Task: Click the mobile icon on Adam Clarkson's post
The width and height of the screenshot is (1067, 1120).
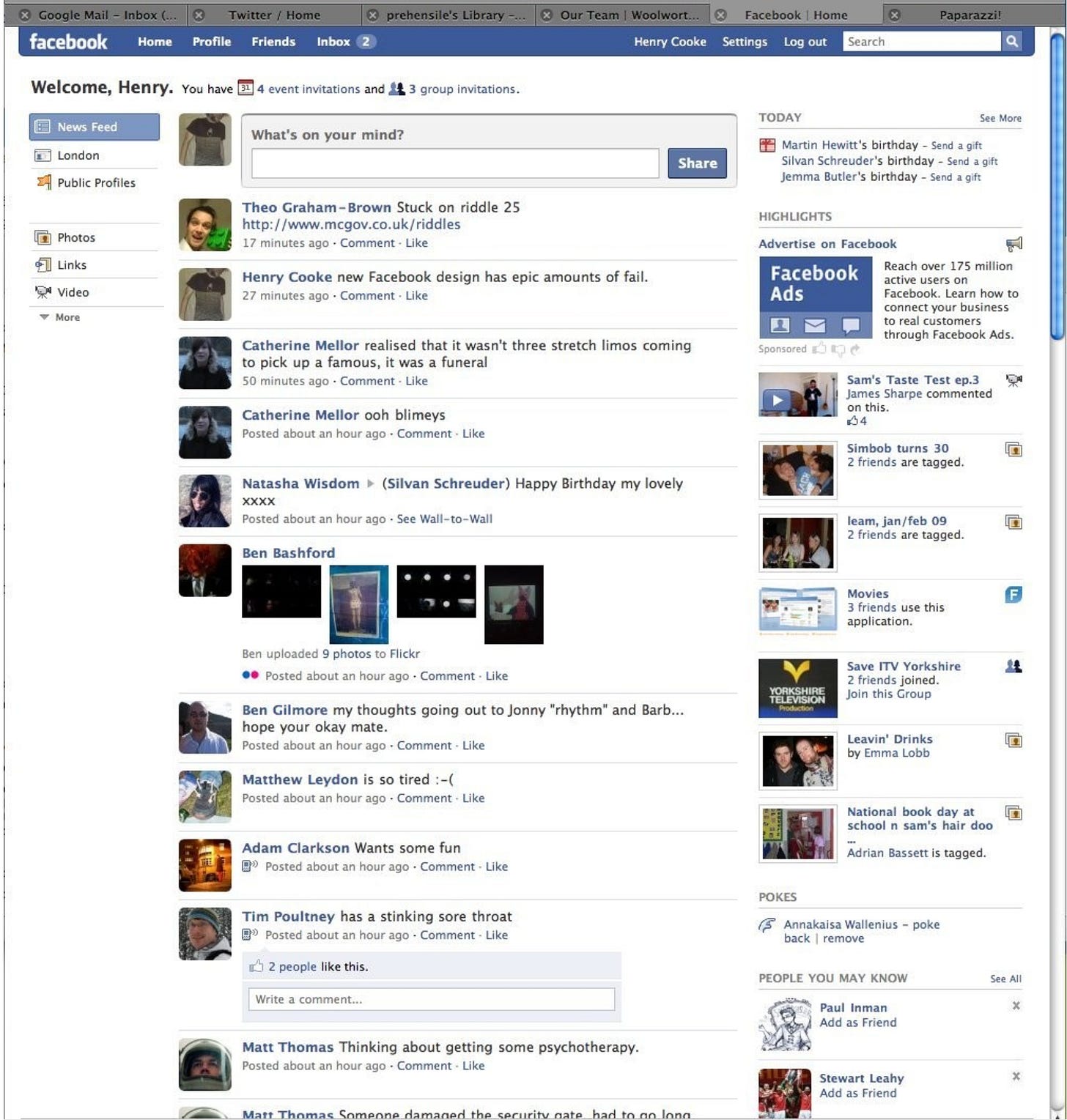Action: (x=250, y=866)
